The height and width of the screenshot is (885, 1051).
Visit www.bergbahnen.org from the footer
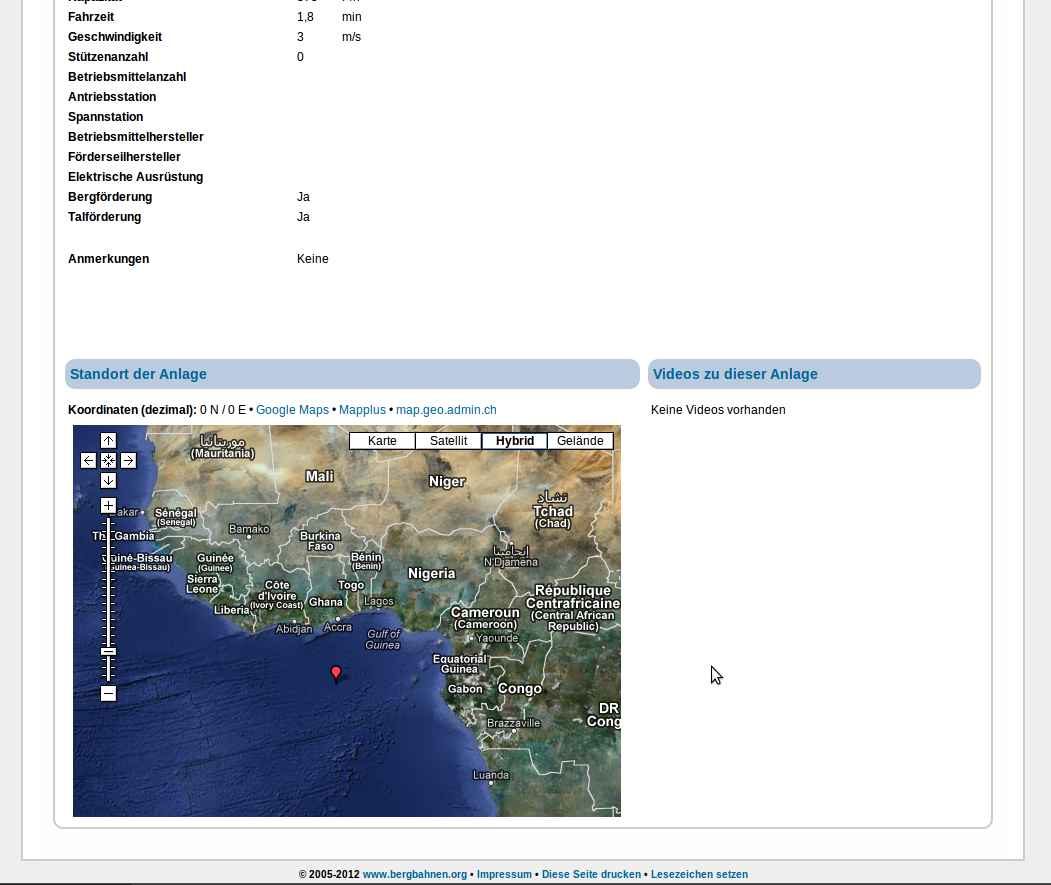coord(414,874)
